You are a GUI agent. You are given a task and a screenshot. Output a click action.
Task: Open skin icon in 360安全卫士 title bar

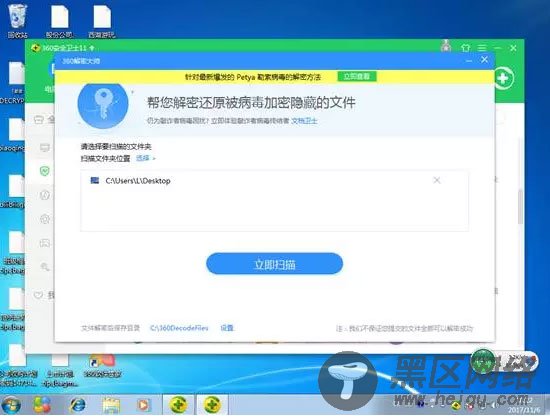[x=465, y=48]
